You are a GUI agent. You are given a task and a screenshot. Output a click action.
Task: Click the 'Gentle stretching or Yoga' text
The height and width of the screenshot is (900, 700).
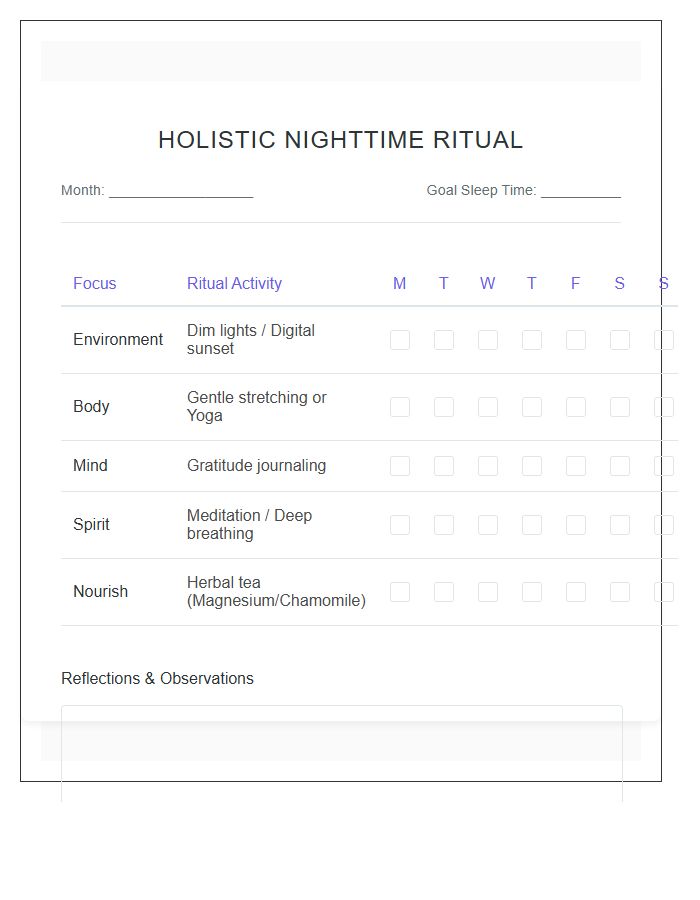256,406
